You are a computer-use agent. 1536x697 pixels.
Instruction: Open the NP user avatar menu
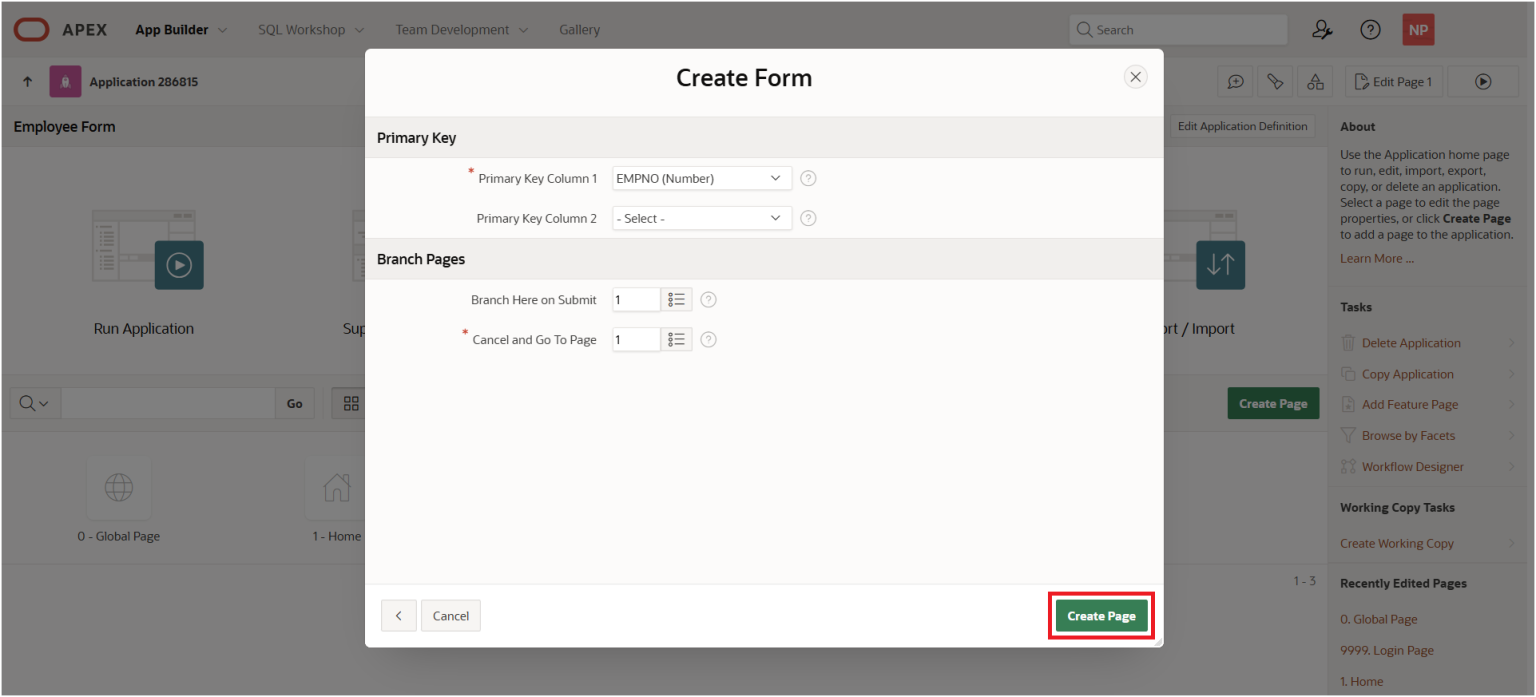(x=1417, y=29)
